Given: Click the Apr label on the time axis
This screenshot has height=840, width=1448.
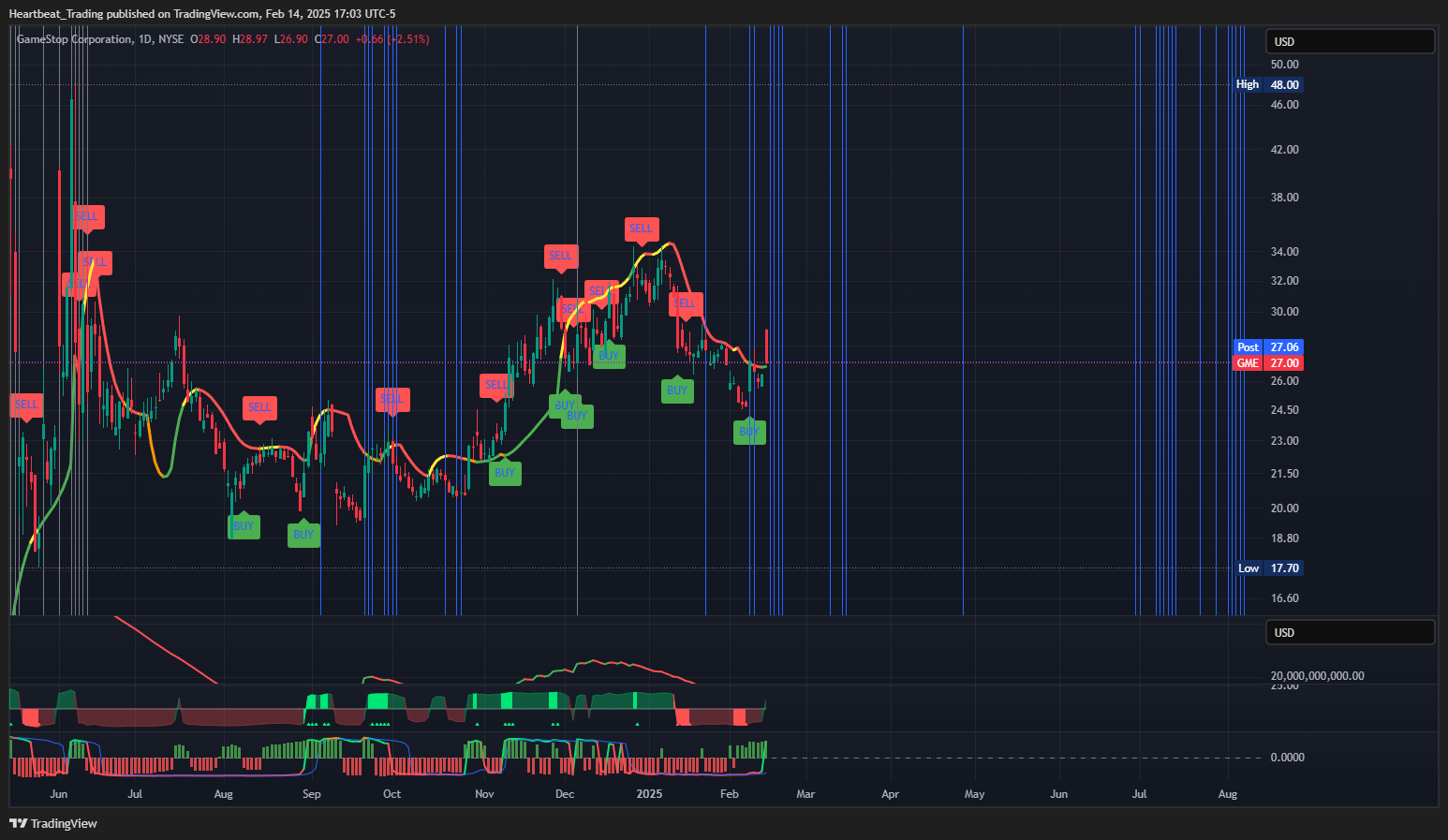Looking at the screenshot, I should click(x=891, y=794).
